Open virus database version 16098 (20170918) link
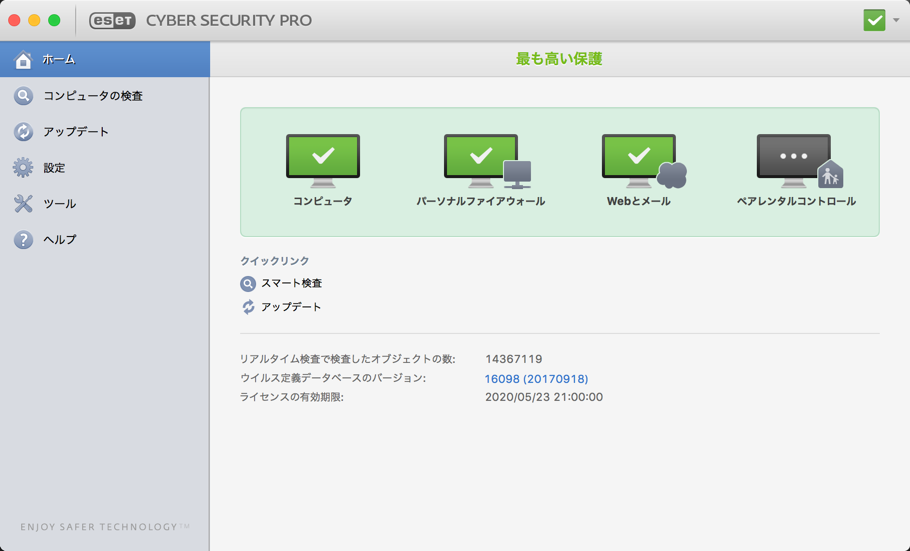This screenshot has width=910, height=551. pyautogui.click(x=536, y=379)
